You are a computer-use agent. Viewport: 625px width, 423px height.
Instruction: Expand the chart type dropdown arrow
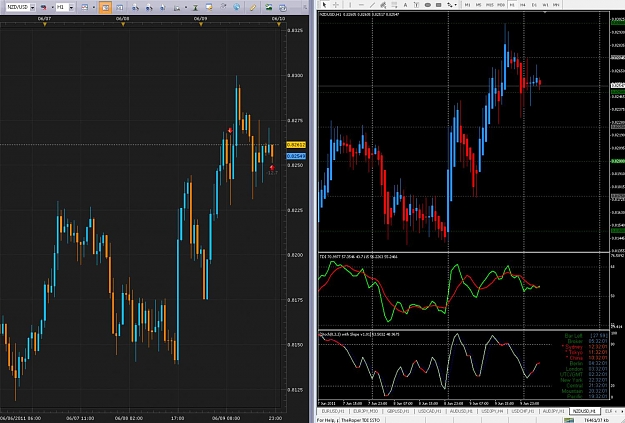(x=94, y=7)
